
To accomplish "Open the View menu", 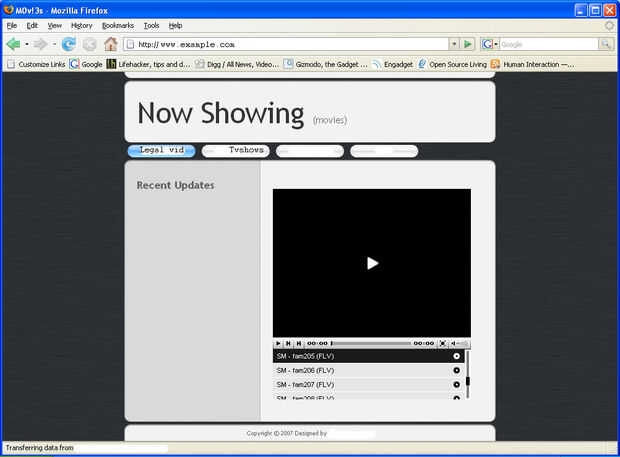I will pos(55,26).
